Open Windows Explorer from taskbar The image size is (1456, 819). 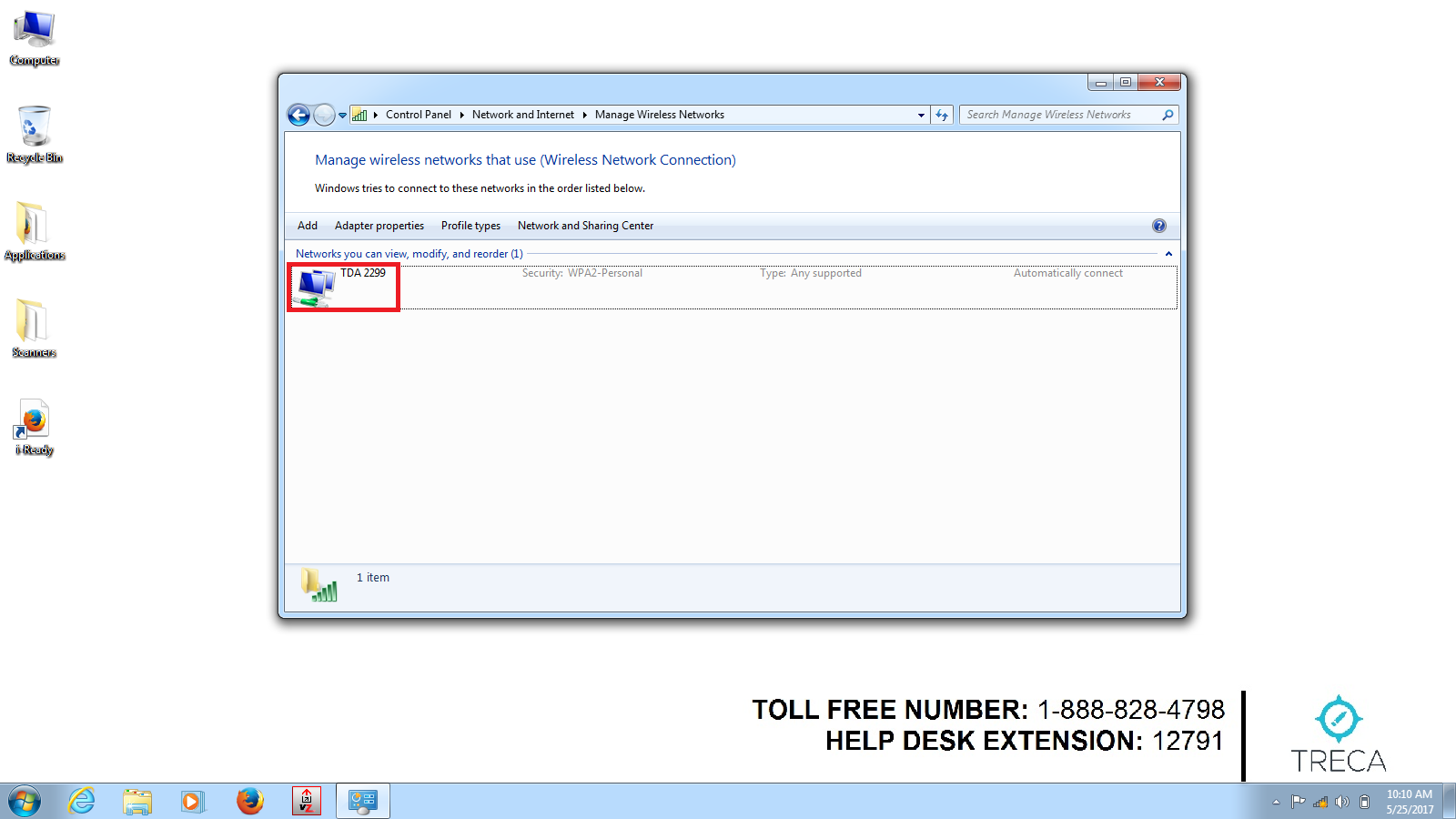click(x=137, y=801)
